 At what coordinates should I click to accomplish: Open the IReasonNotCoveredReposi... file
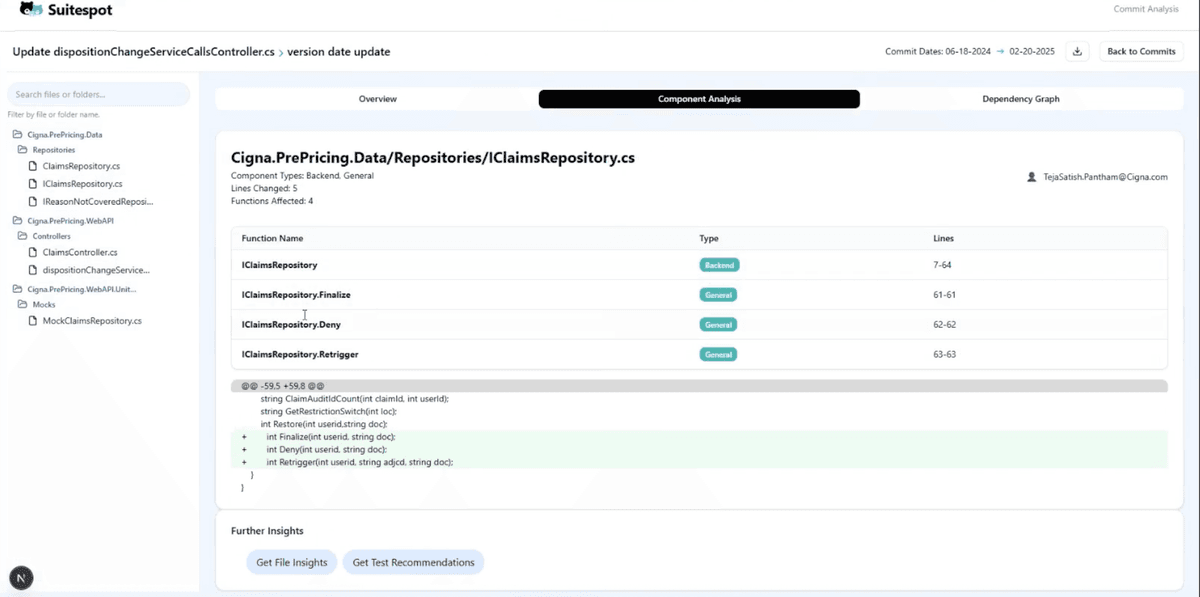[97, 201]
